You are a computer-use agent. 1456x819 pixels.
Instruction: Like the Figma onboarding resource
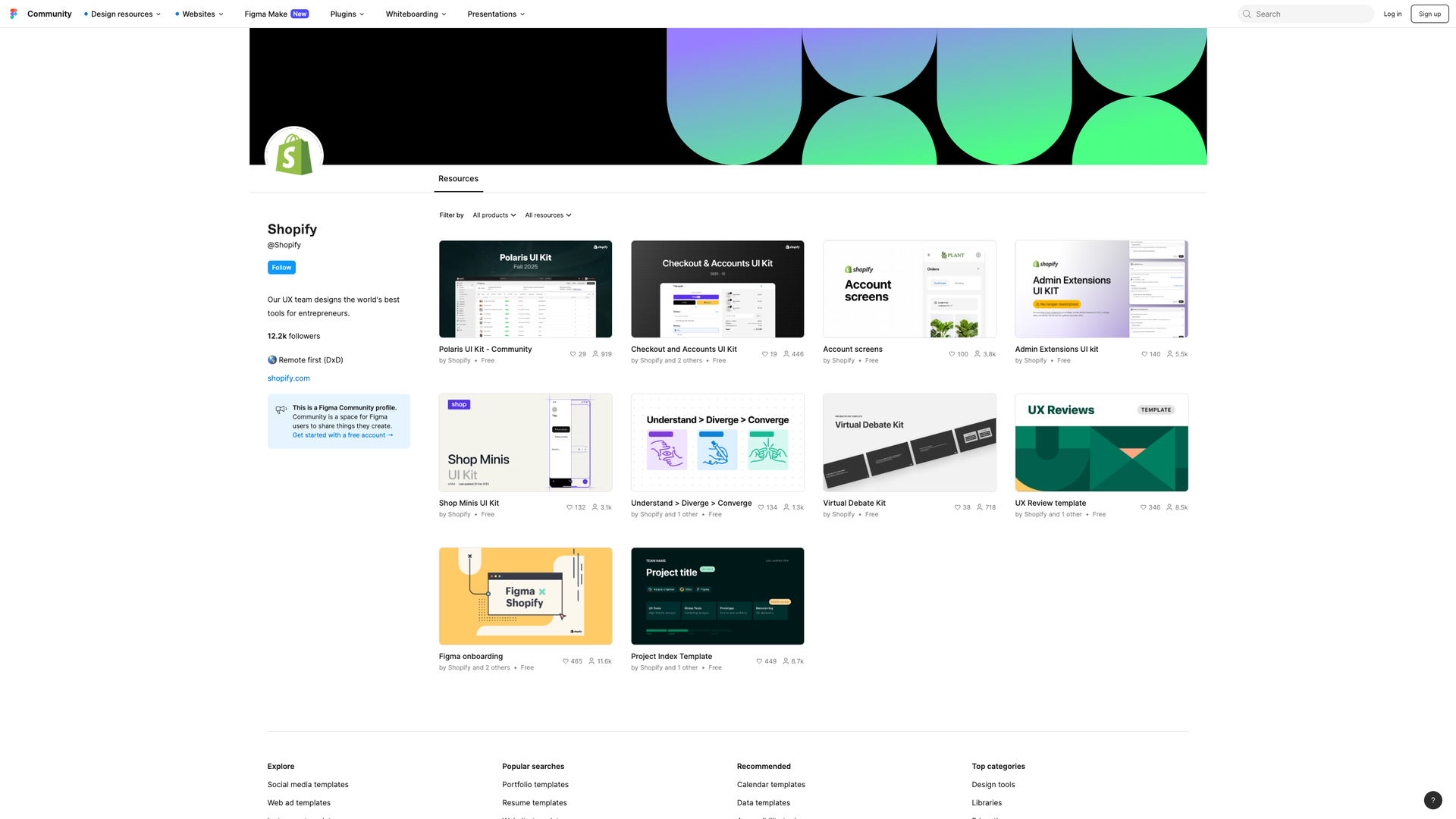pyautogui.click(x=565, y=661)
